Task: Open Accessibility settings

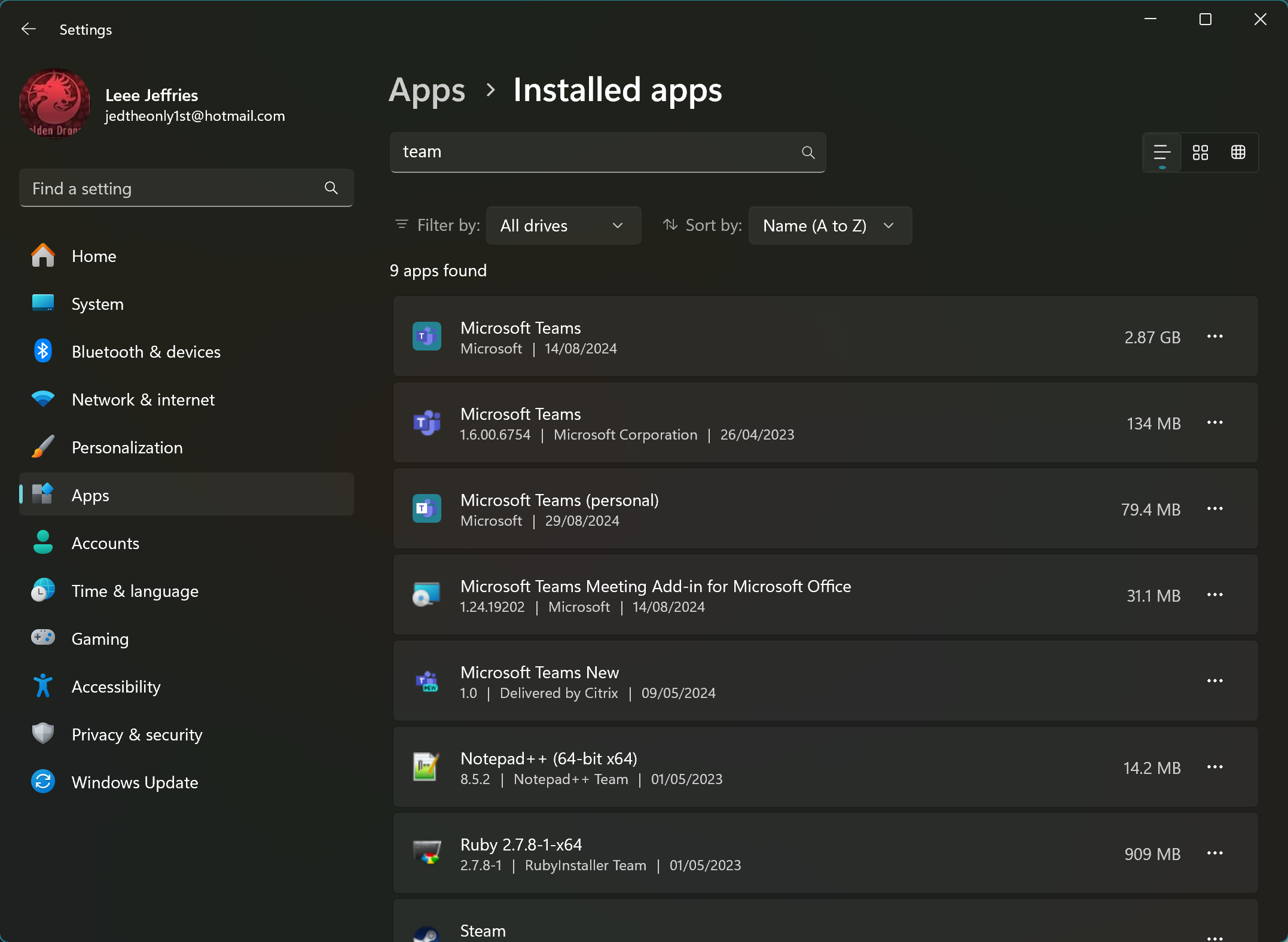Action: click(187, 687)
